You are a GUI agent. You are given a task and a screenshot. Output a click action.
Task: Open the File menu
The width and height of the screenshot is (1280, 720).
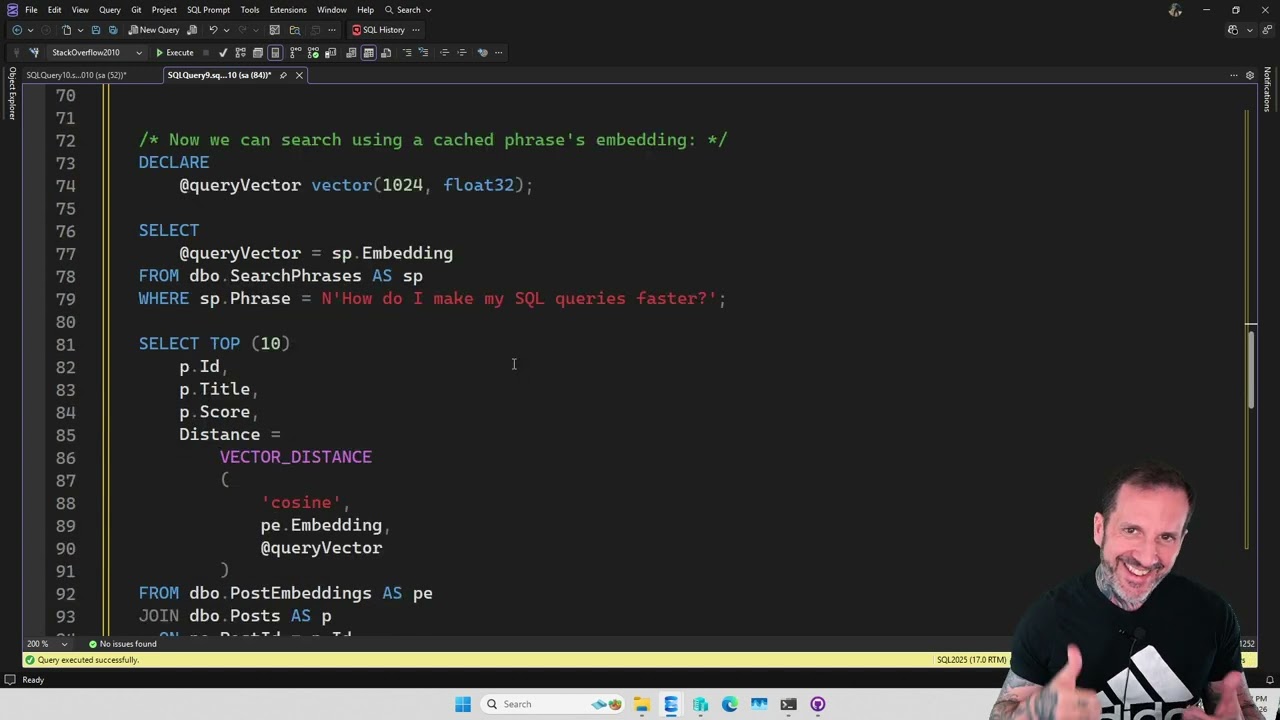point(31,10)
